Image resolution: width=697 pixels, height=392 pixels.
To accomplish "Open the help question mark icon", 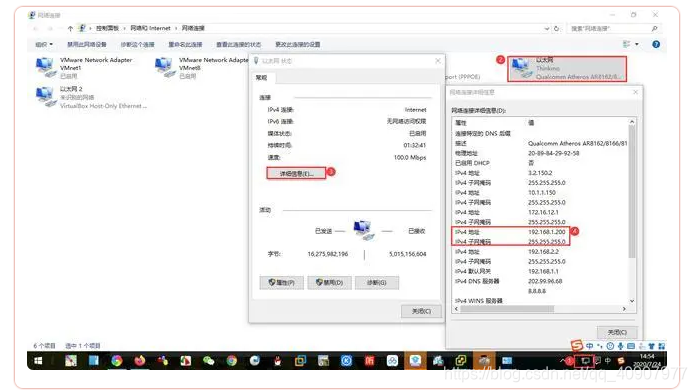I will click(x=656, y=44).
